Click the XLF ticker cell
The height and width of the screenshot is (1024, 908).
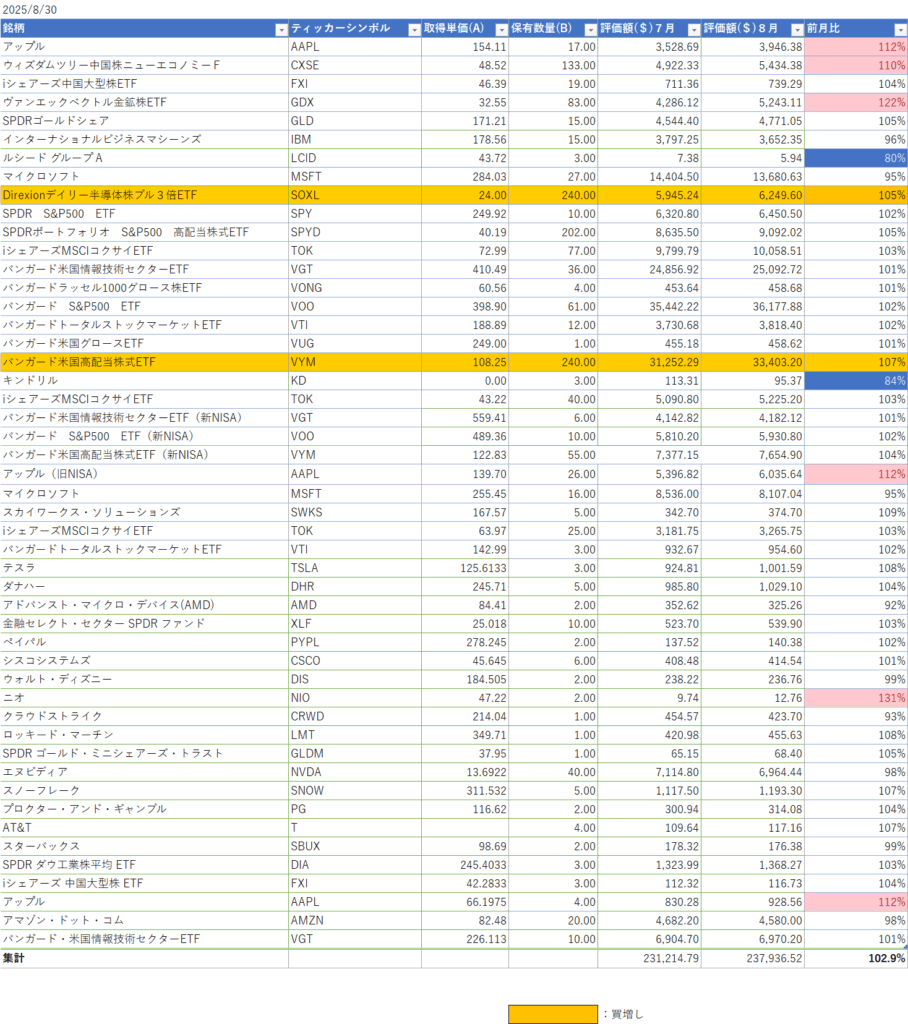pyautogui.click(x=355, y=624)
